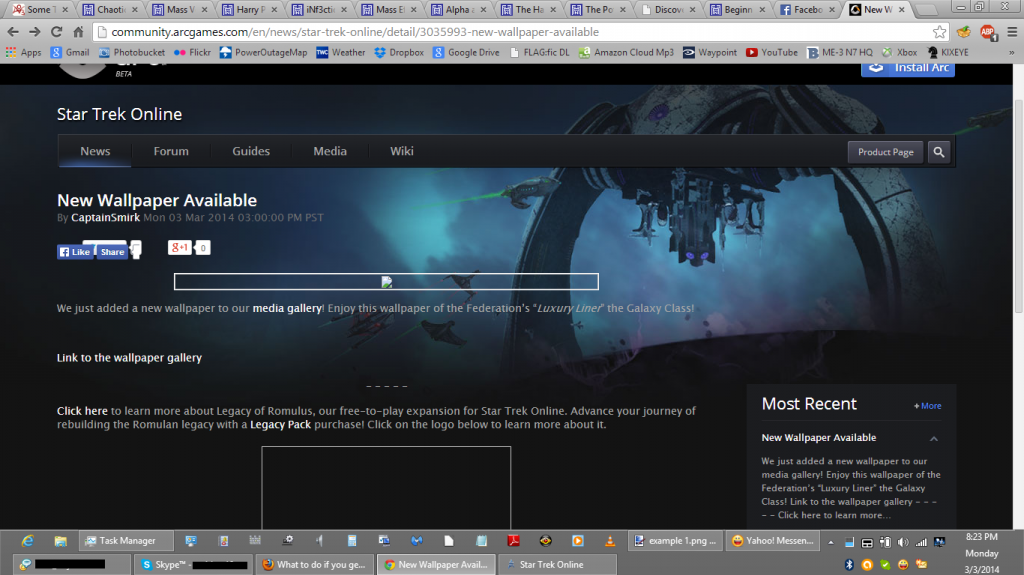This screenshot has width=1024, height=575.
Task: Open Task Manager from the taskbar
Action: 127,541
